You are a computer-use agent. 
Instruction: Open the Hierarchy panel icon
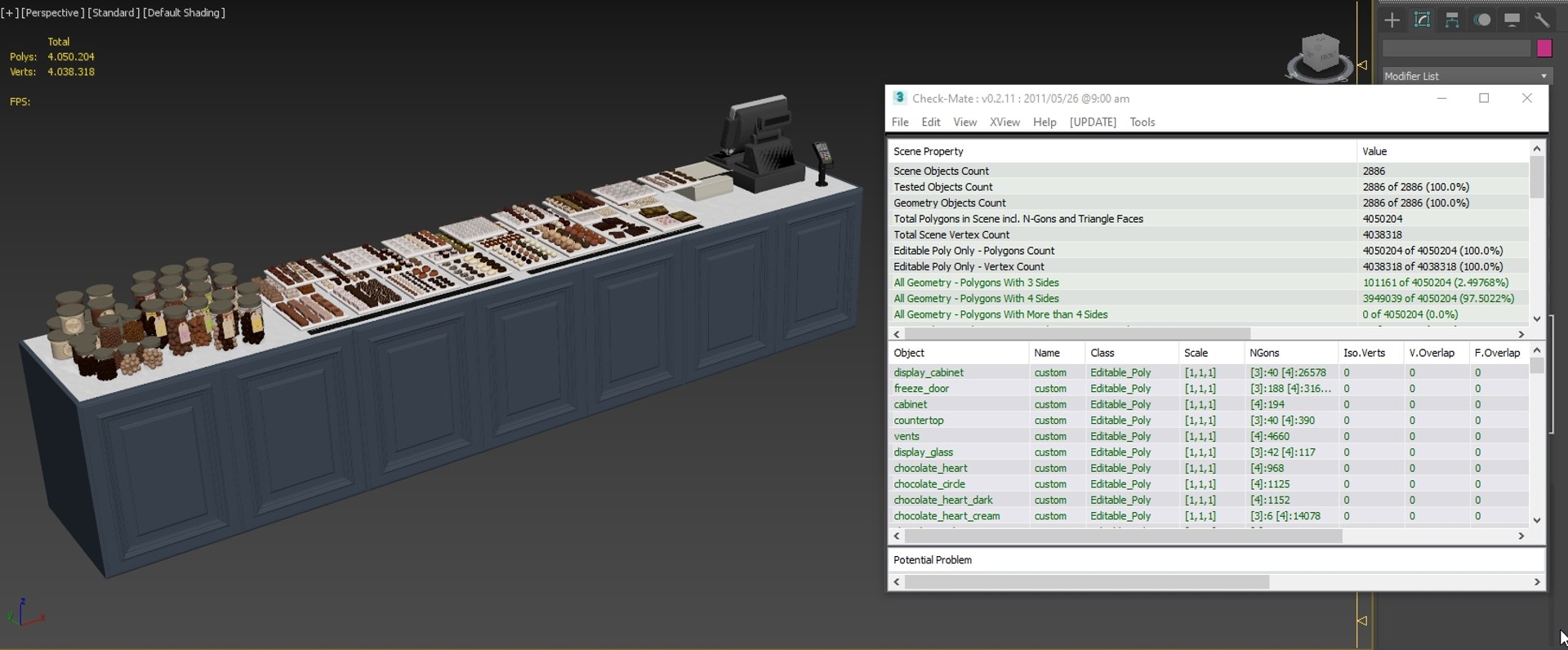1452,20
